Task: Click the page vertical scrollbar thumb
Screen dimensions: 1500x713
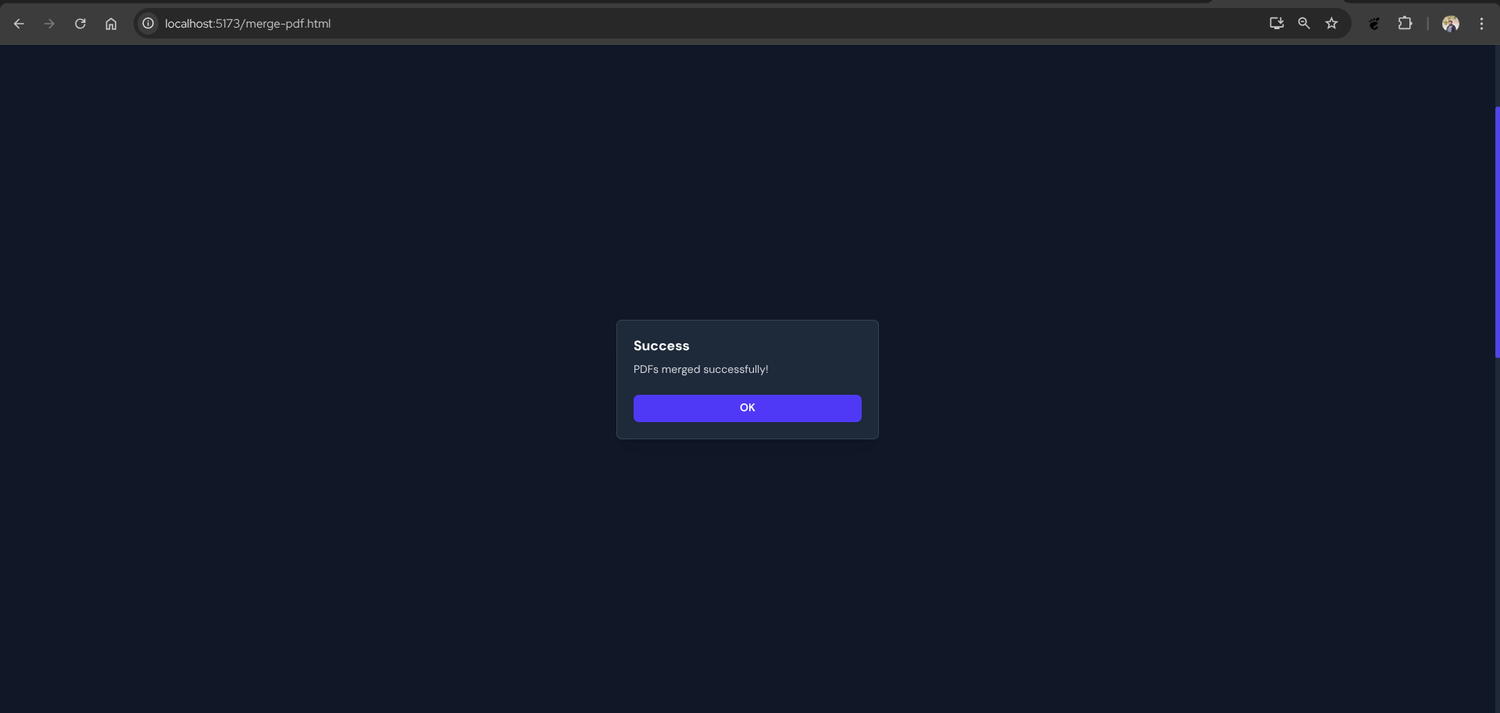Action: coord(1497,232)
